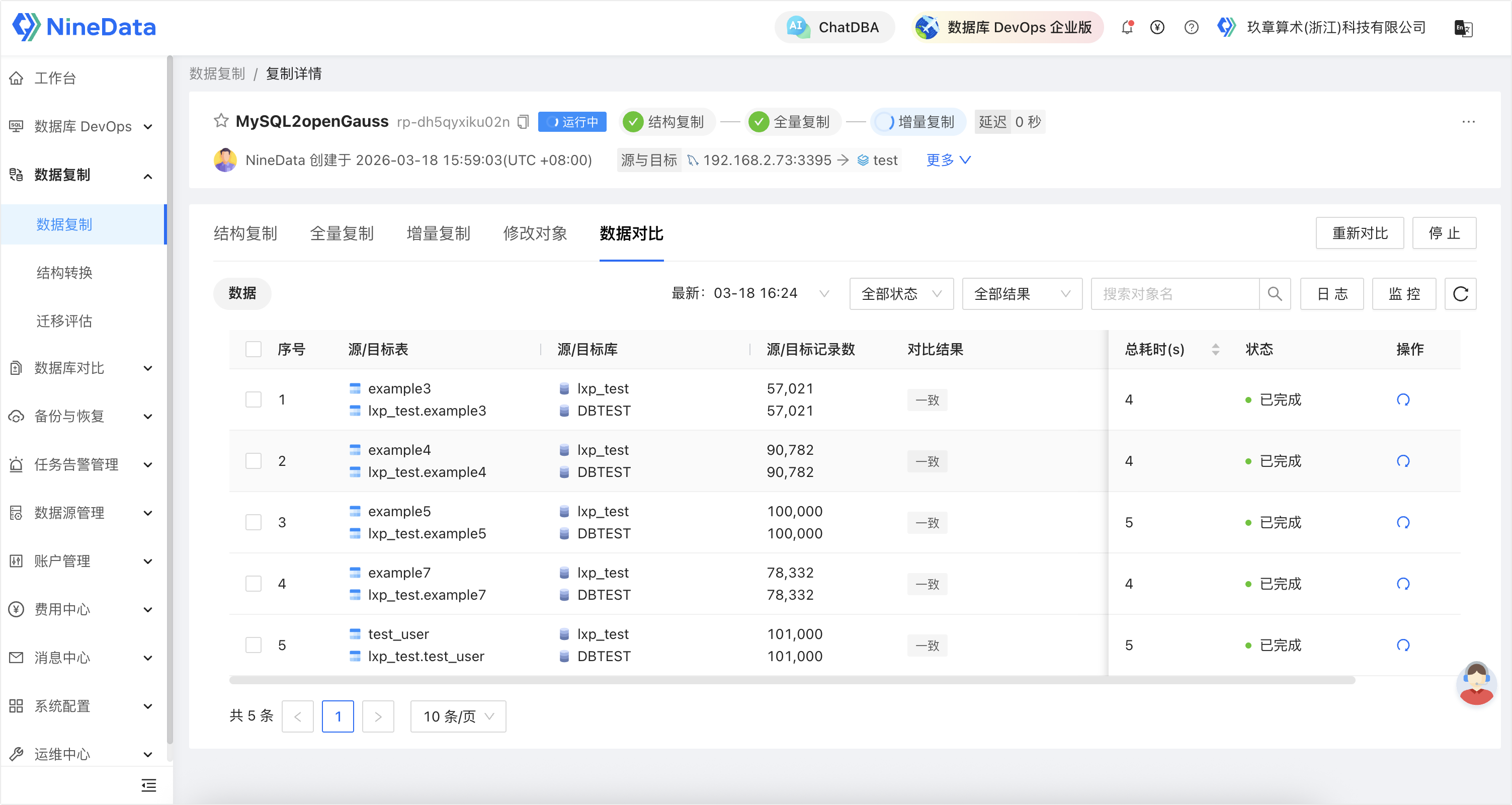Sort by 总耗时(s) column
This screenshot has width=1512, height=805.
1215,349
